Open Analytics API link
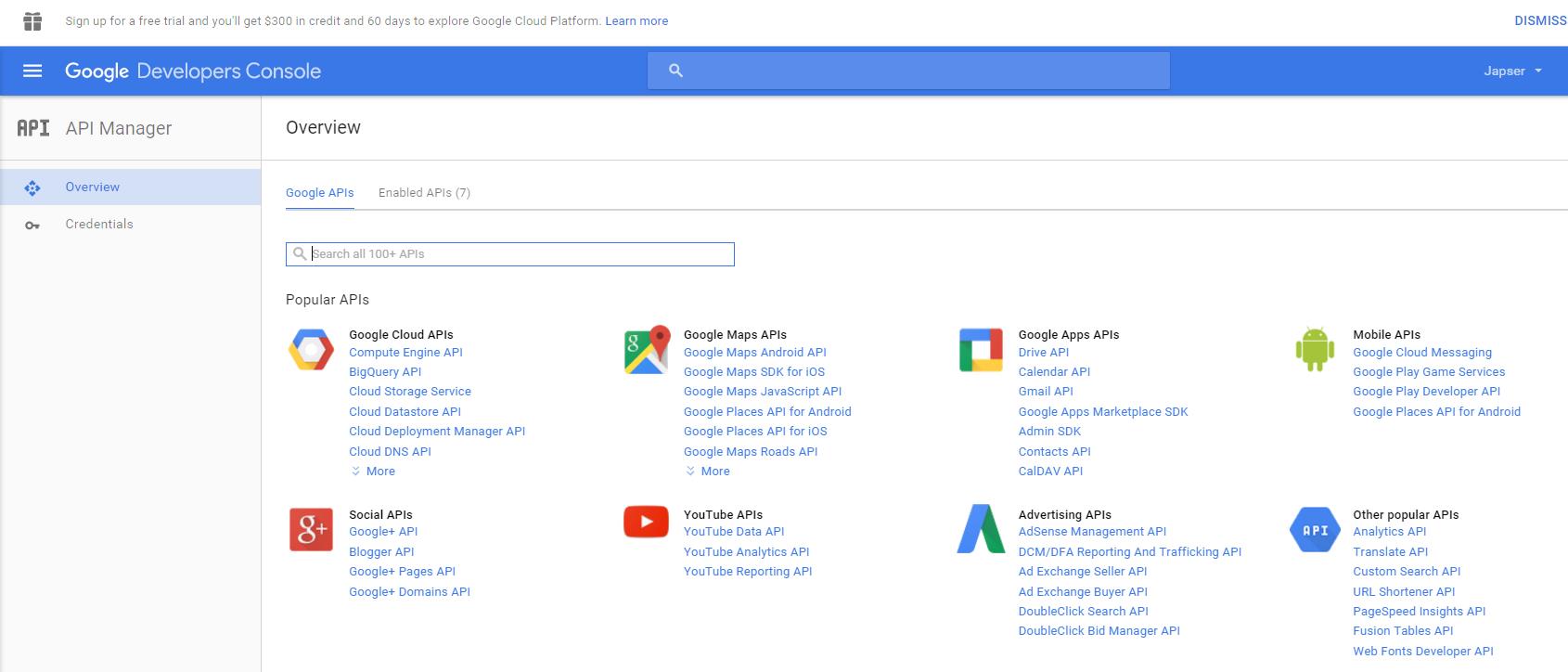This screenshot has height=672, width=1568. 1389,532
